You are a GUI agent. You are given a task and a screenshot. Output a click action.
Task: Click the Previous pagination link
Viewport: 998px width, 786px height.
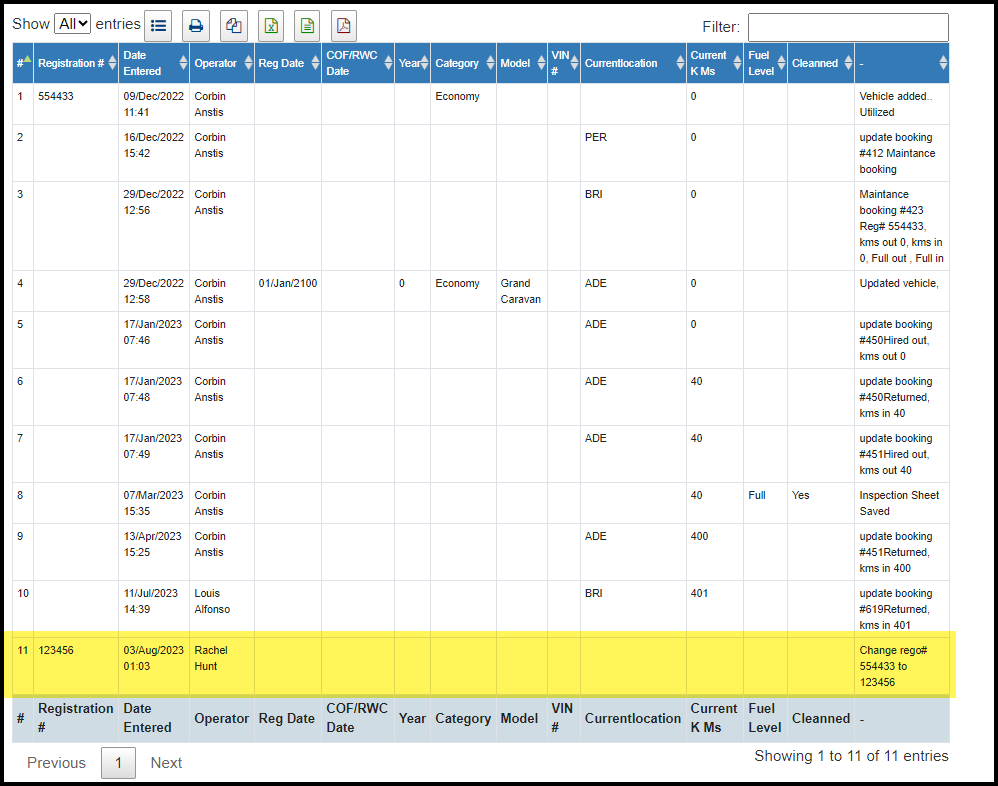56,763
